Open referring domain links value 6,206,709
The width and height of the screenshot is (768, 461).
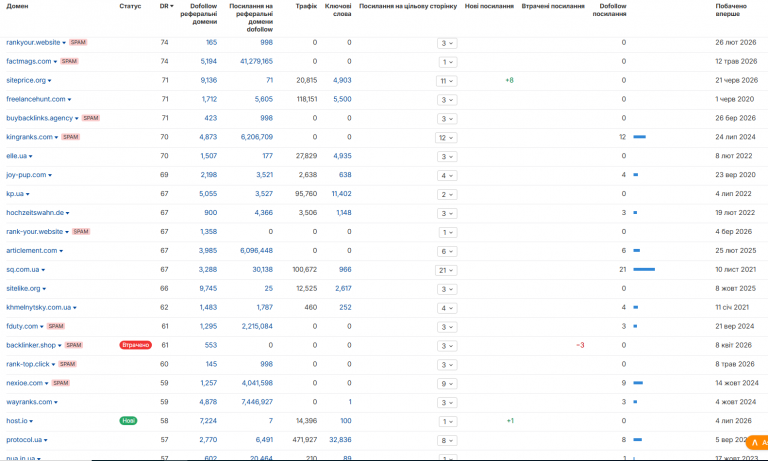coord(257,137)
